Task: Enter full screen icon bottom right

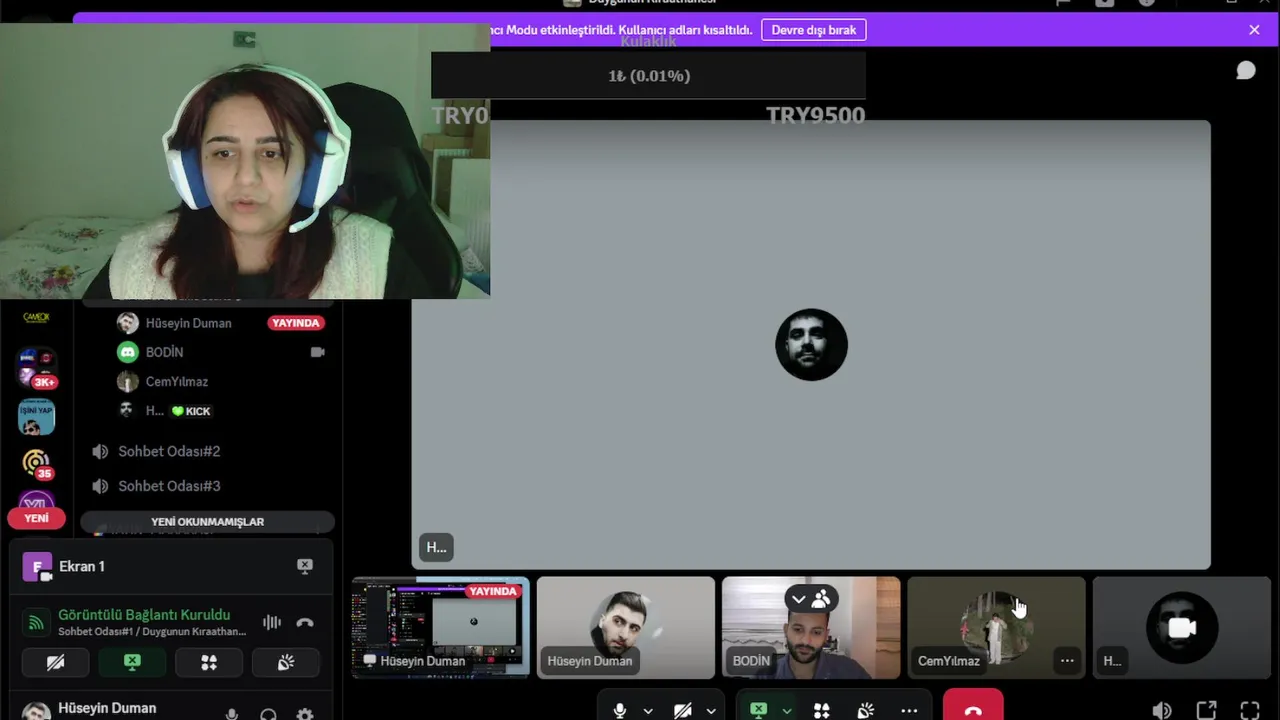Action: (1250, 710)
